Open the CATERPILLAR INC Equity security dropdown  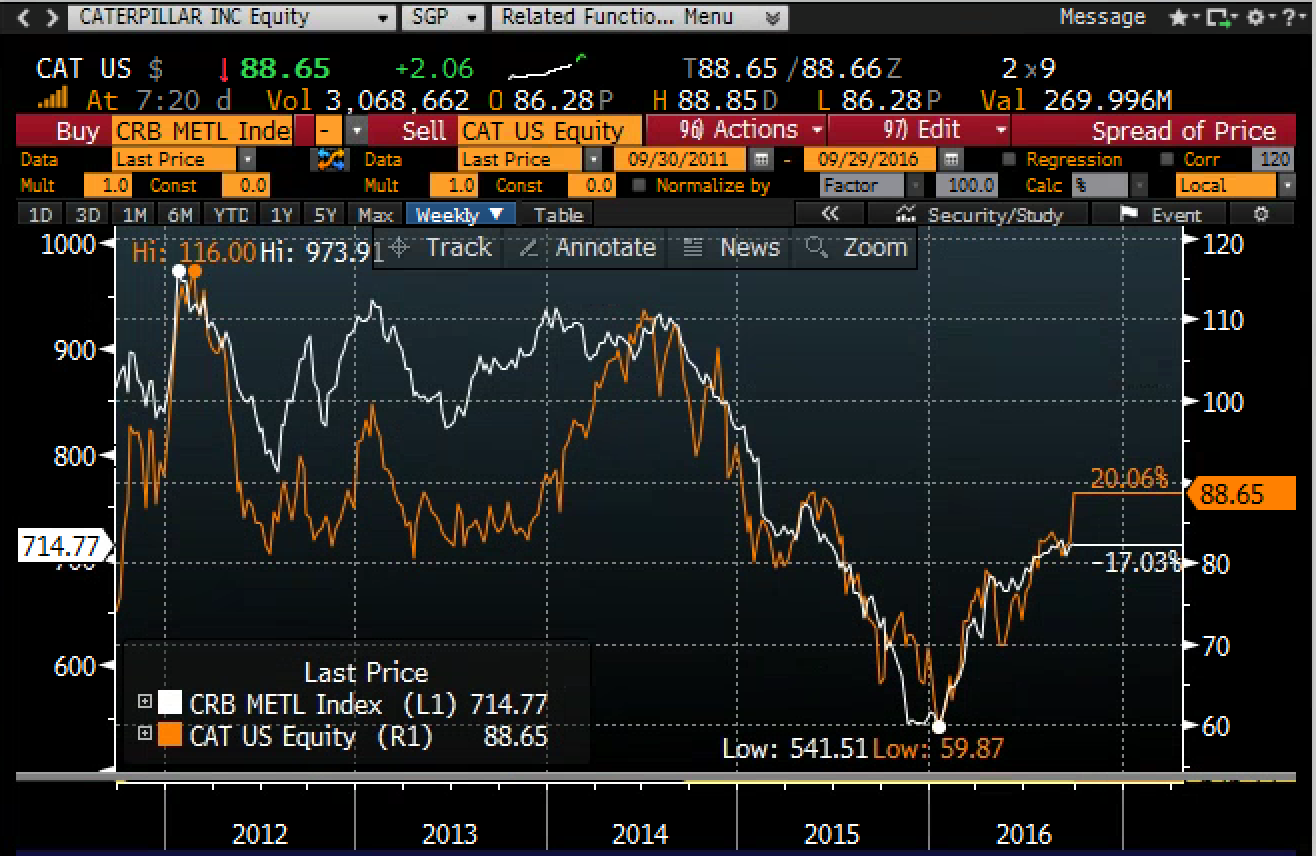coord(230,17)
